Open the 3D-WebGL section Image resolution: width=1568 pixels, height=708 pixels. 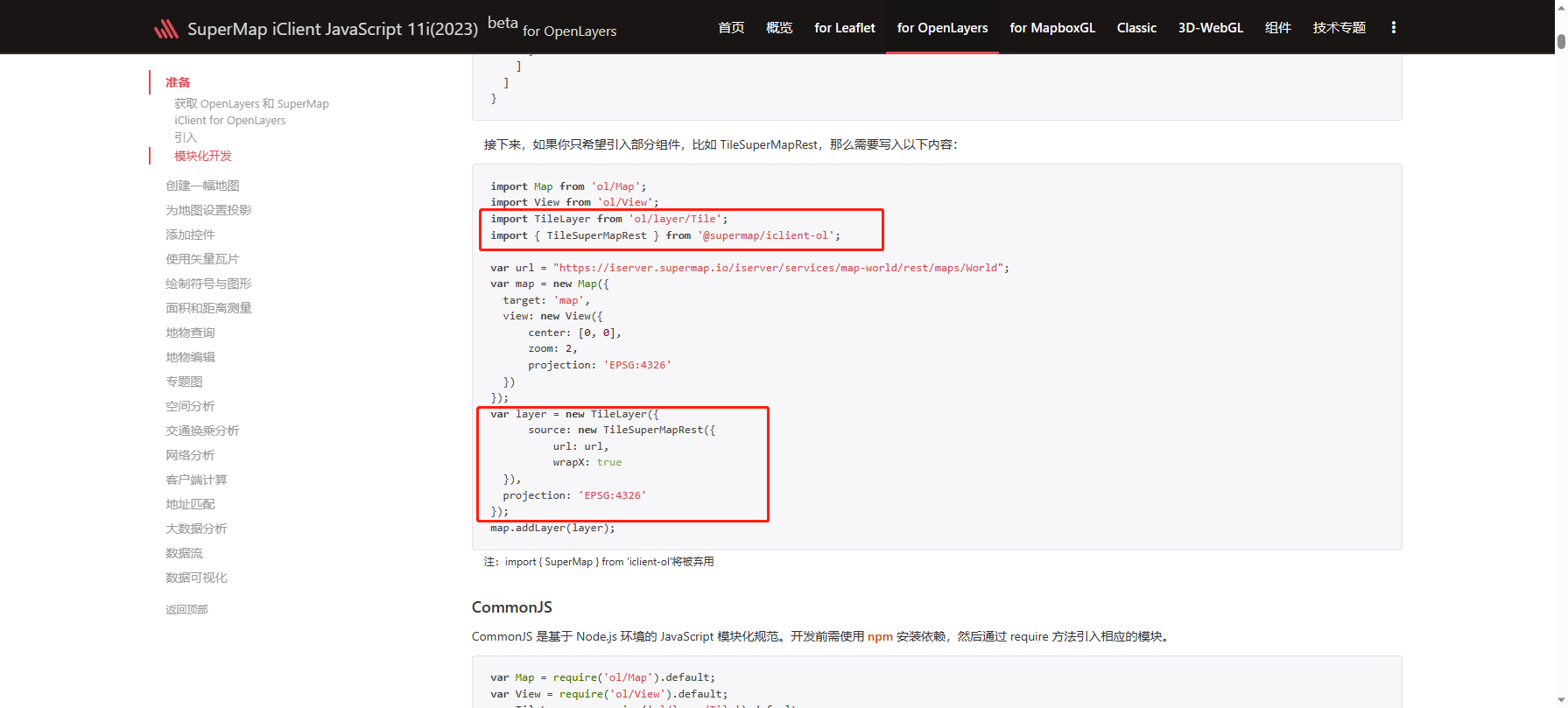click(1210, 28)
